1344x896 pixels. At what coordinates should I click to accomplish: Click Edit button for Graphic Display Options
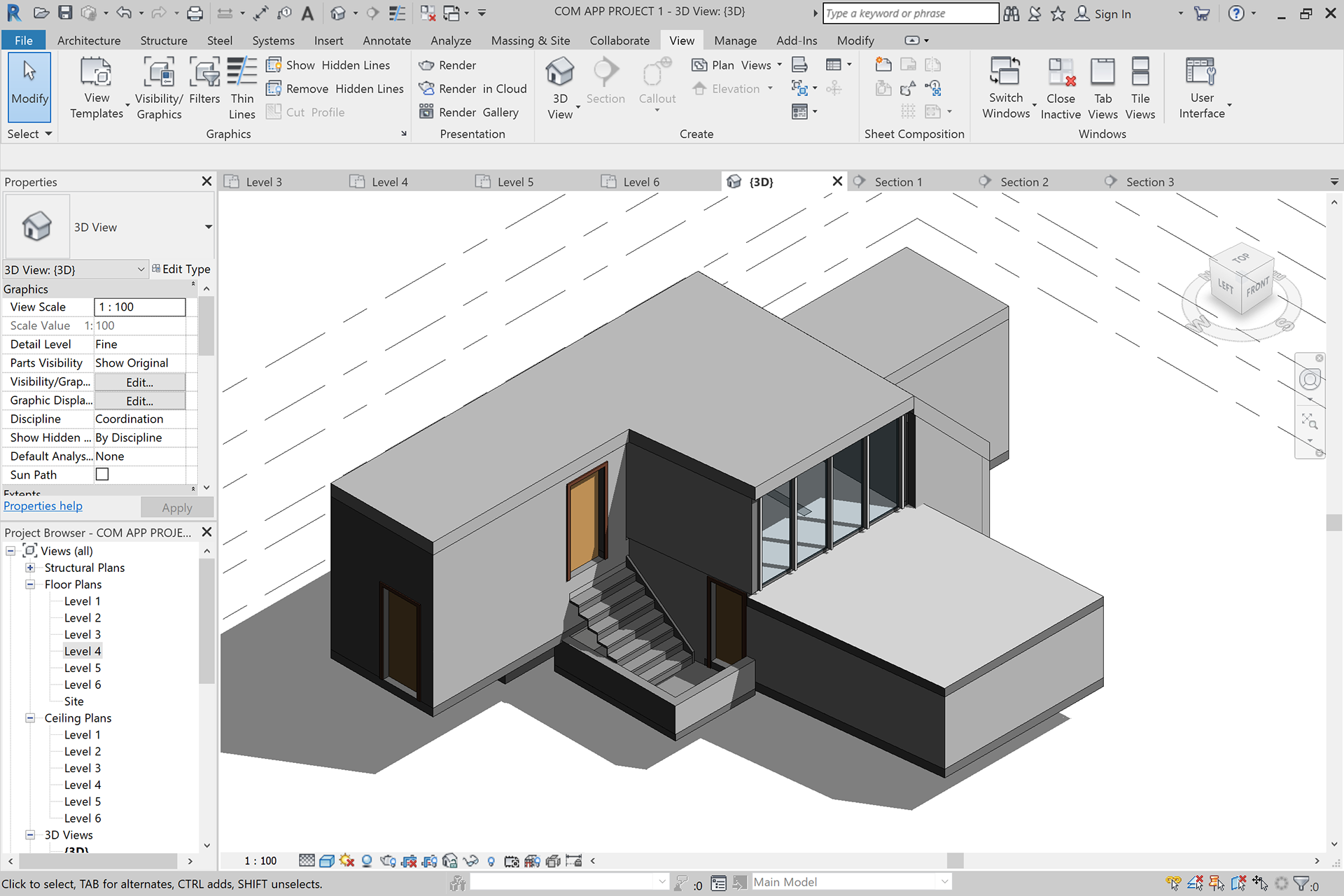tap(140, 401)
